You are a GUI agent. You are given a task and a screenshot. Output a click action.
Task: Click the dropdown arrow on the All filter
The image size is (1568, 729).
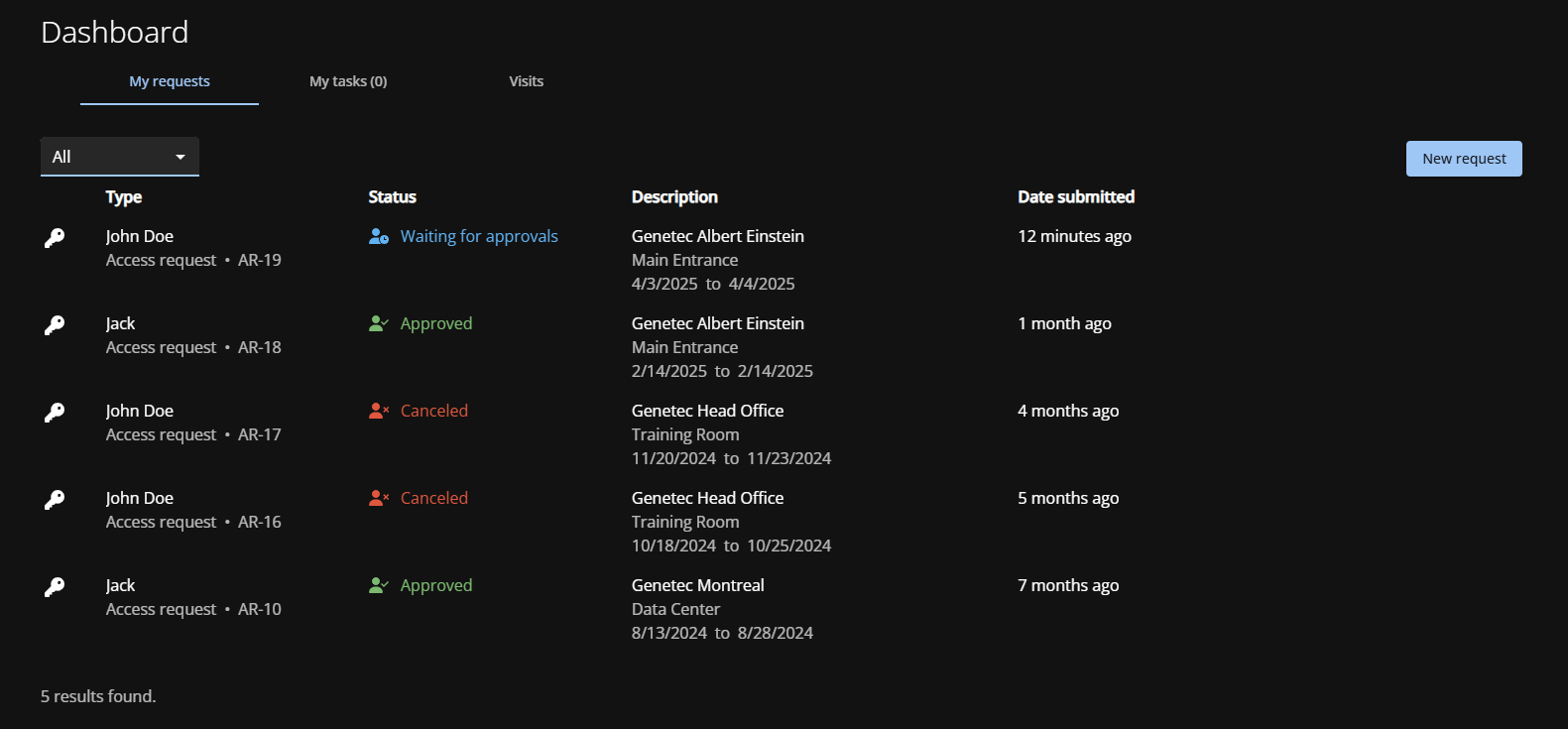(181, 157)
